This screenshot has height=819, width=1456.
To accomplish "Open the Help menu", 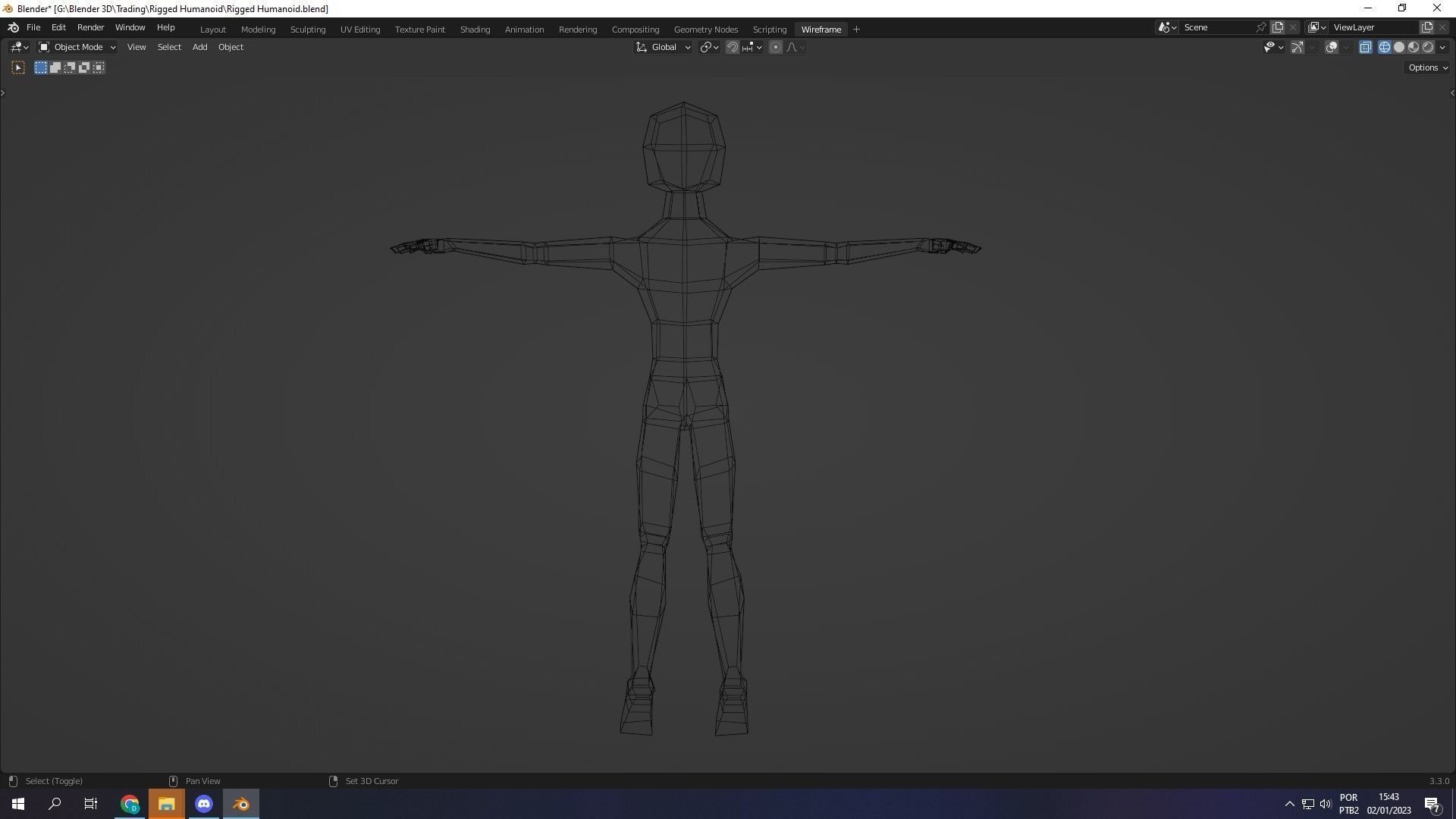I will [x=165, y=27].
